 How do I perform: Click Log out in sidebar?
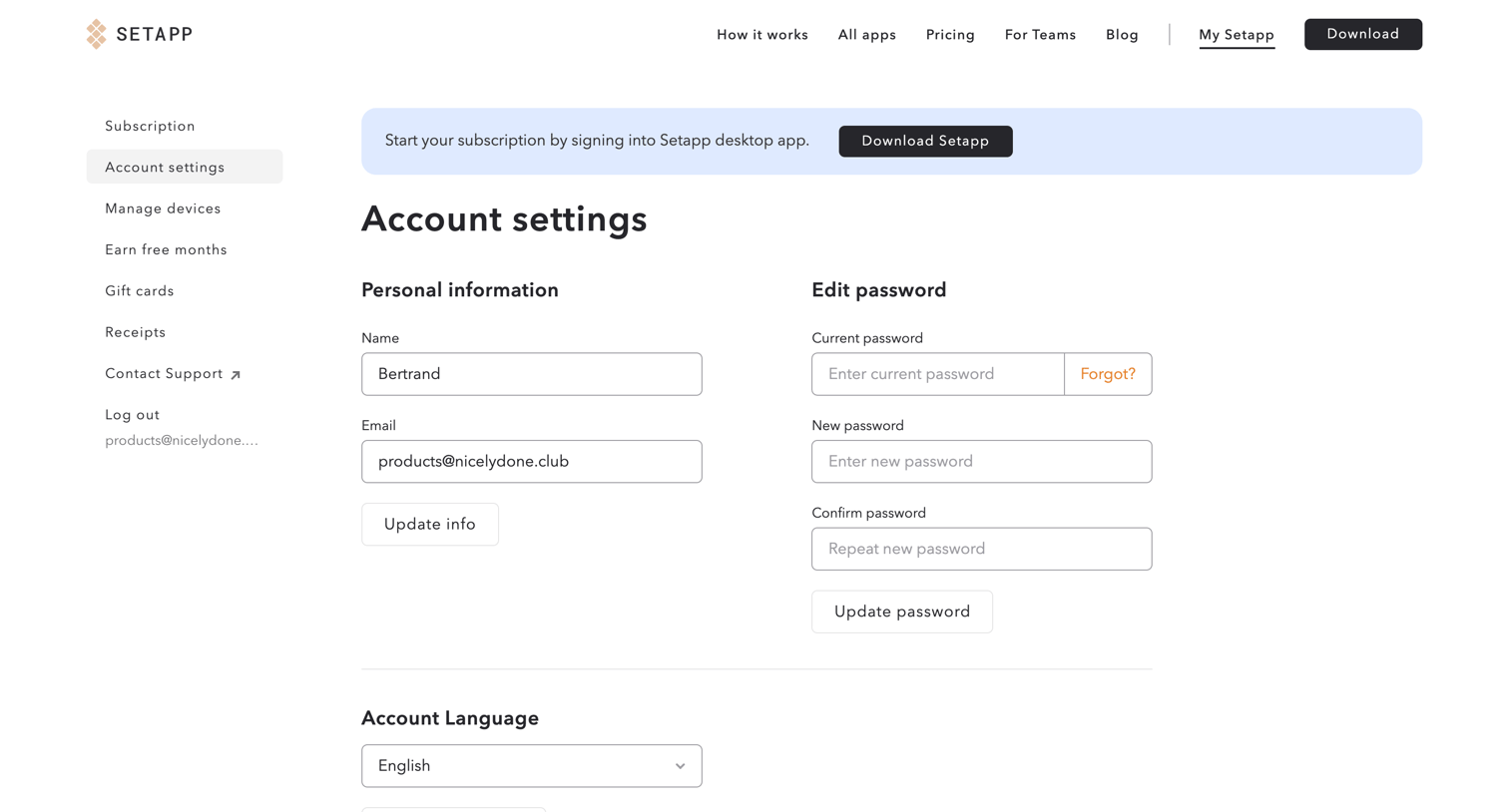[x=132, y=415]
